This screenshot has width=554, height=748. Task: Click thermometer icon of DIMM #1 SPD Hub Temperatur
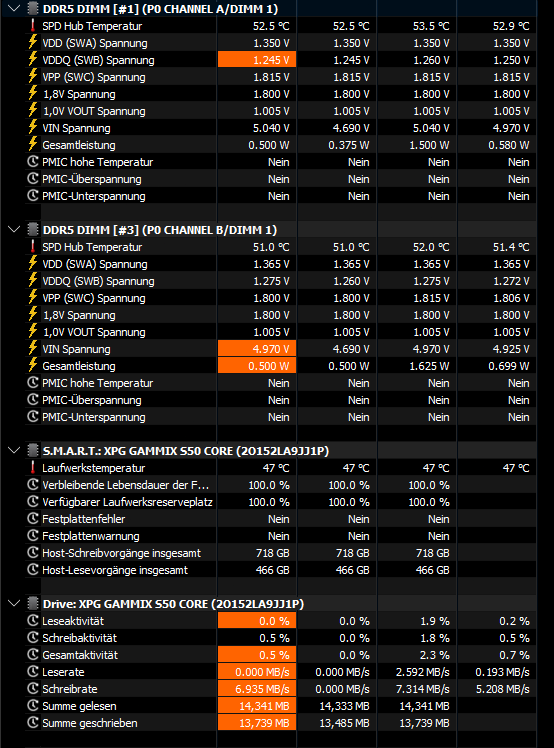[x=32, y=25]
